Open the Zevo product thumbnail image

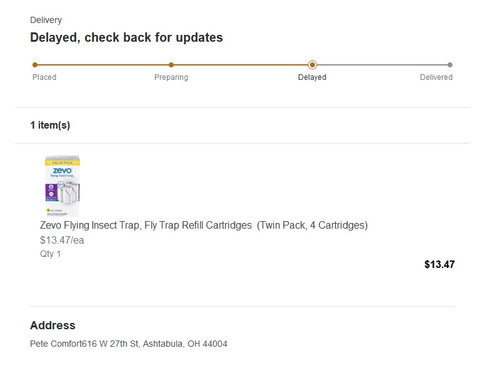pos(62,186)
